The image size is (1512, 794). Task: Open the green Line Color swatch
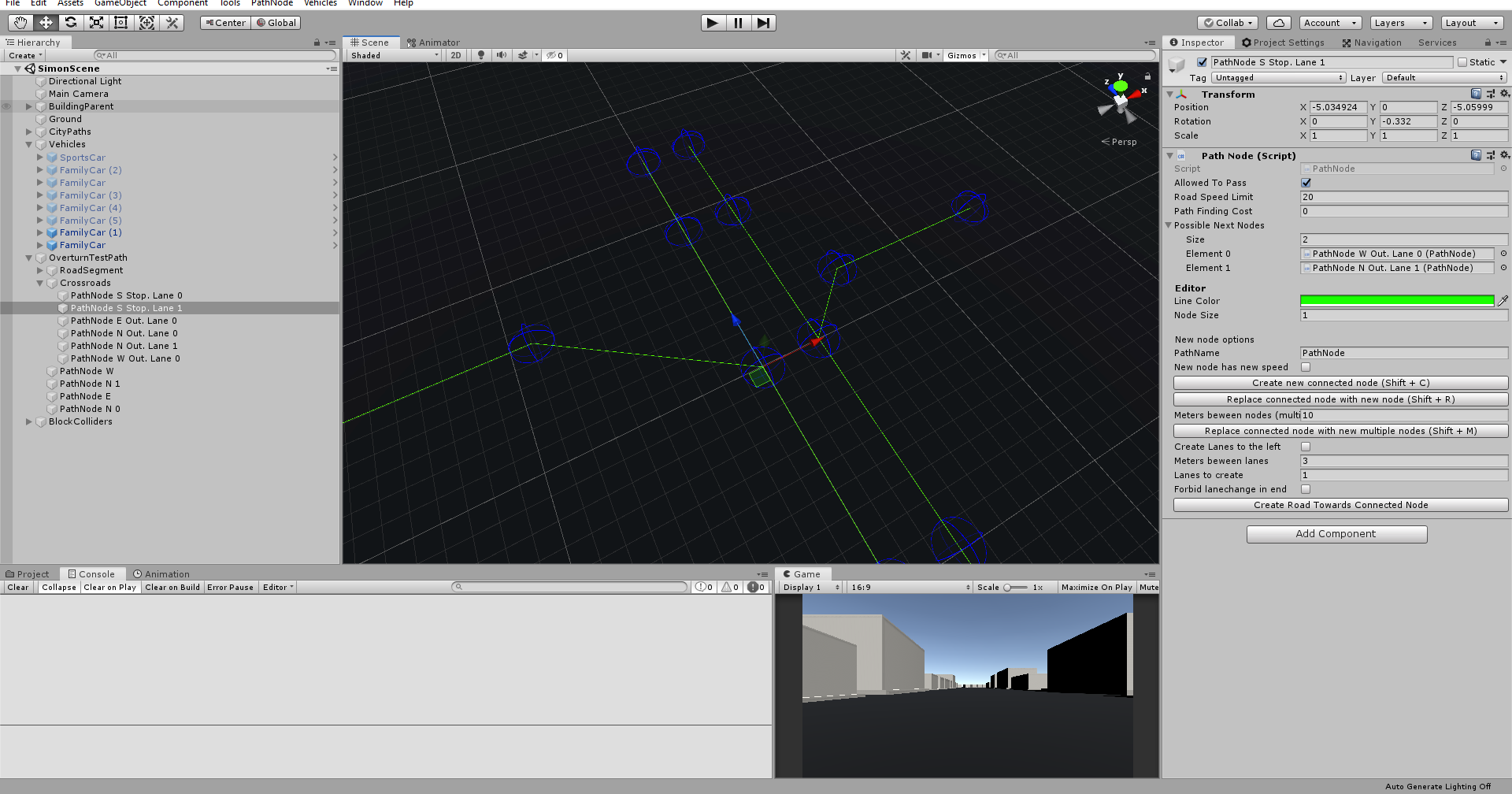pyautogui.click(x=1397, y=301)
